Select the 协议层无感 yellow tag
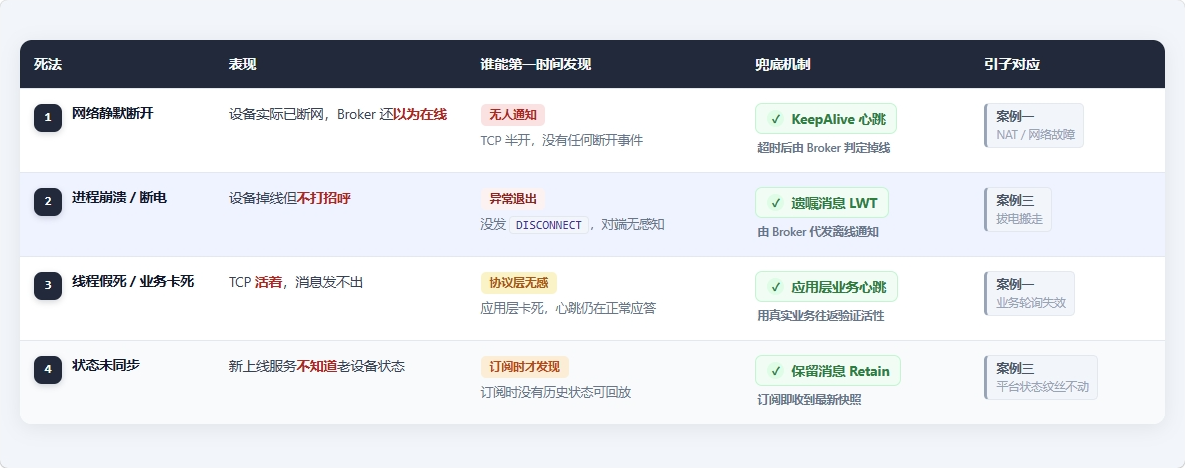This screenshot has height=468, width=1185. click(x=518, y=283)
